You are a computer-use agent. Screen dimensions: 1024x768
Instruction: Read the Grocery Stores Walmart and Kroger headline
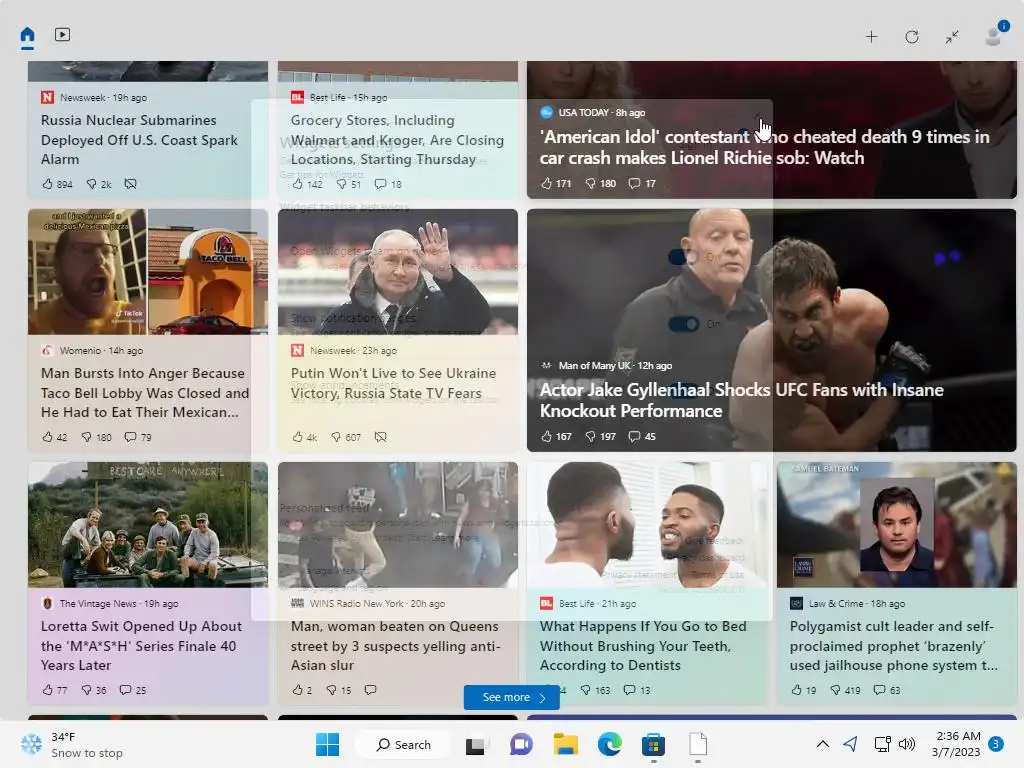coord(397,140)
